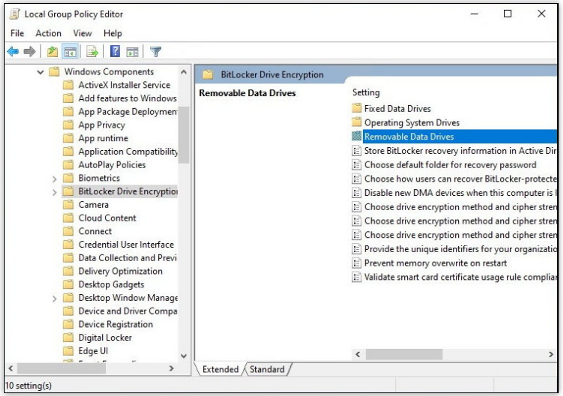Open the View menu
Image resolution: width=563 pixels, height=396 pixels.
(x=82, y=33)
